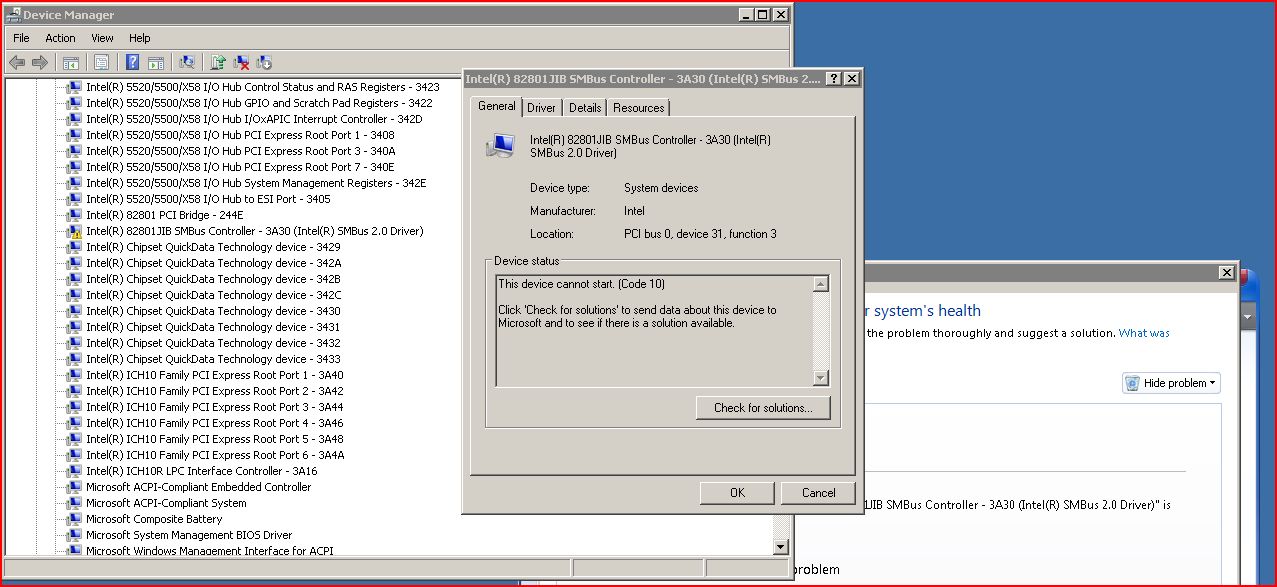Select Chipset QuickData Technology device - 3430

[x=213, y=311]
